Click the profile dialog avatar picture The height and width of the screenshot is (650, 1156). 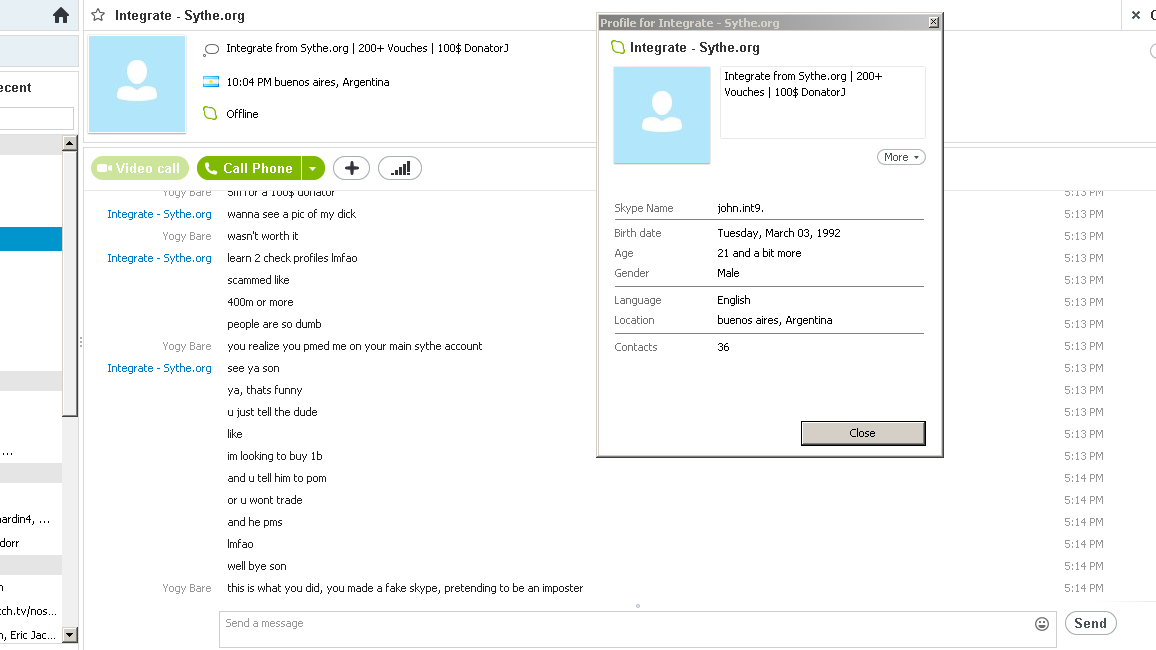[x=662, y=115]
